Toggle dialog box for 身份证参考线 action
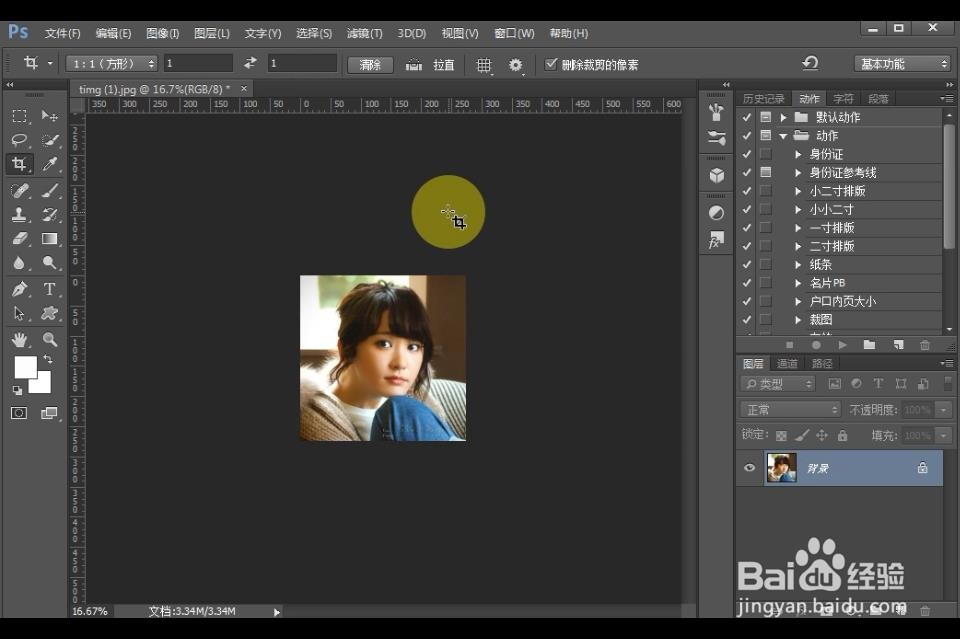Screen dimensions: 960x639 [765, 172]
